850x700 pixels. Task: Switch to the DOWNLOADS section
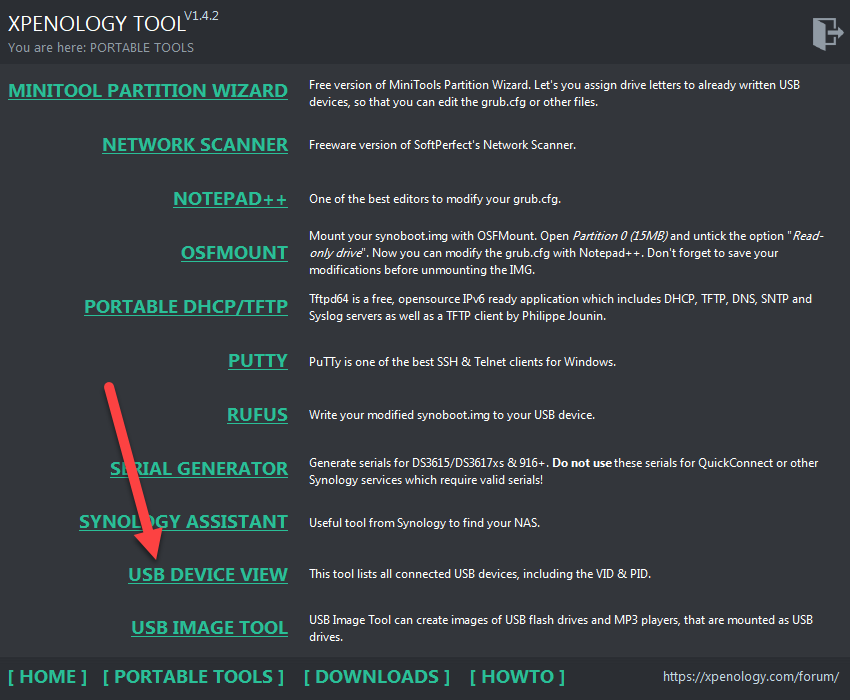(377, 677)
